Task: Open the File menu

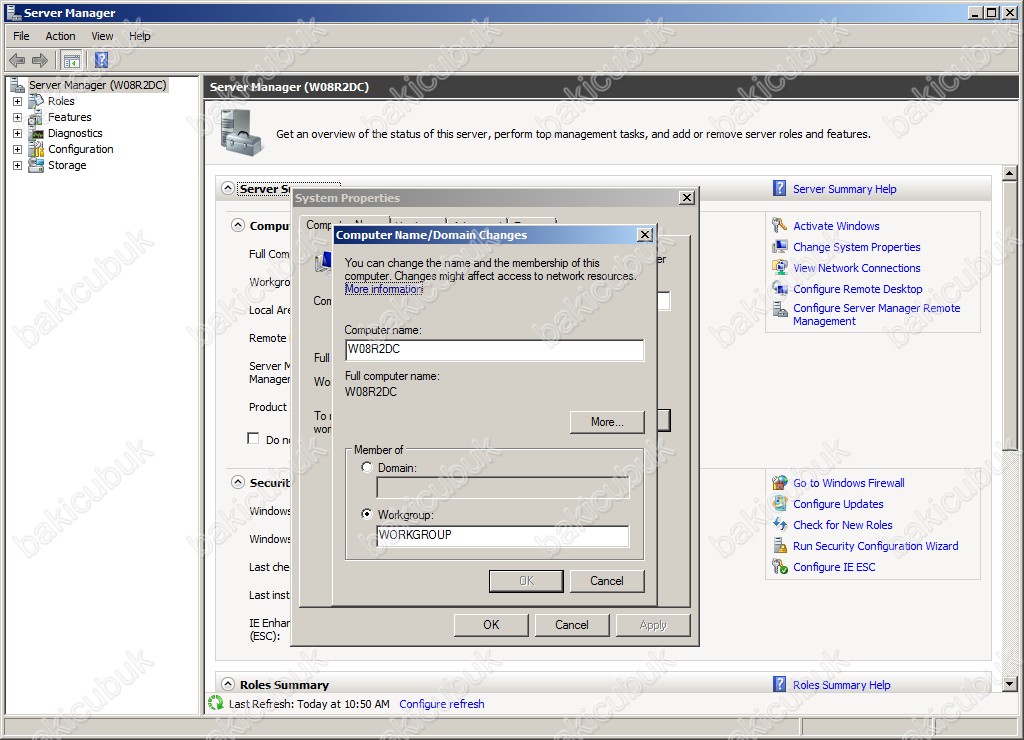Action: 22,36
